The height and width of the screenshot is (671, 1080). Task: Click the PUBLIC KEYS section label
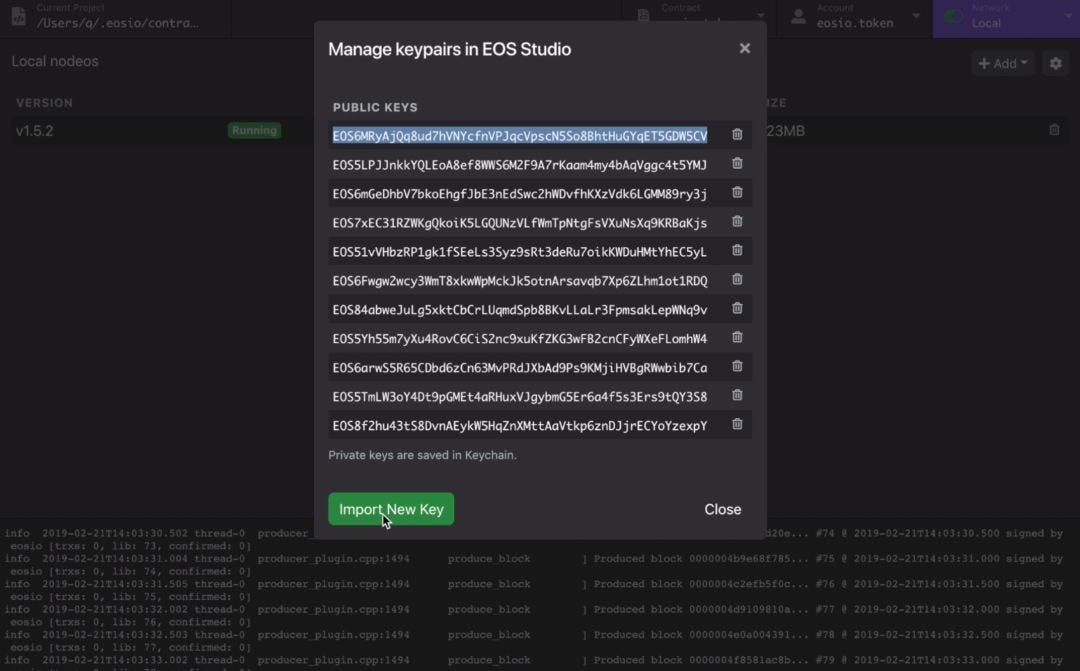coord(375,107)
